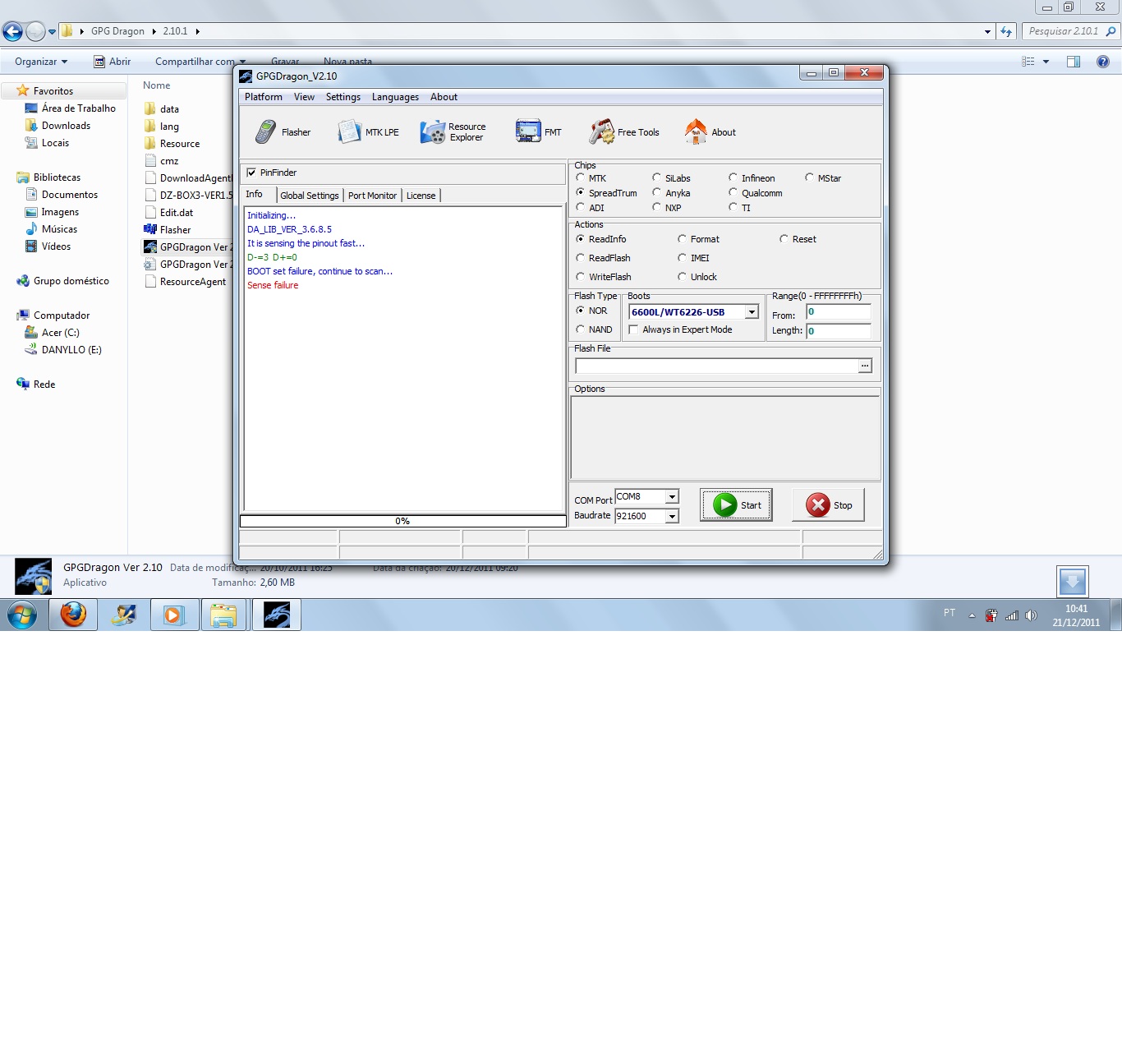Open the Resource folder in Explorer
The height and width of the screenshot is (1064, 1122).
point(179,144)
